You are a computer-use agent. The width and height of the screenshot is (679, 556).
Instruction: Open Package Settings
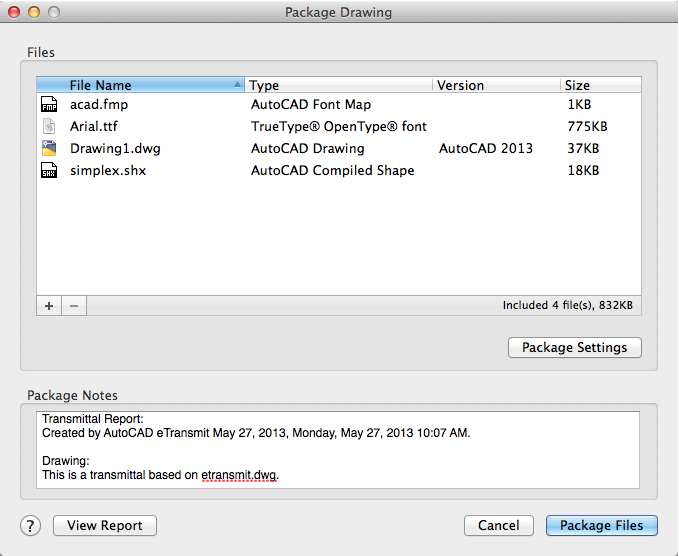tap(575, 348)
